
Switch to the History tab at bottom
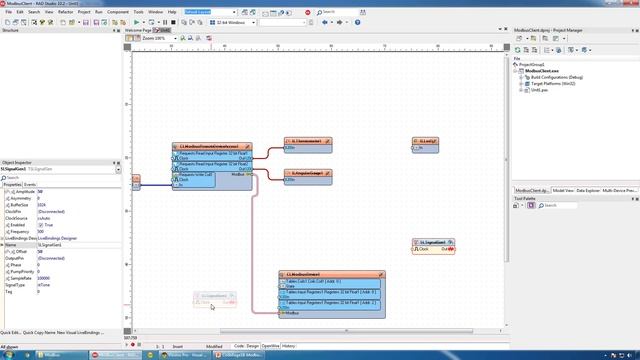(288, 346)
